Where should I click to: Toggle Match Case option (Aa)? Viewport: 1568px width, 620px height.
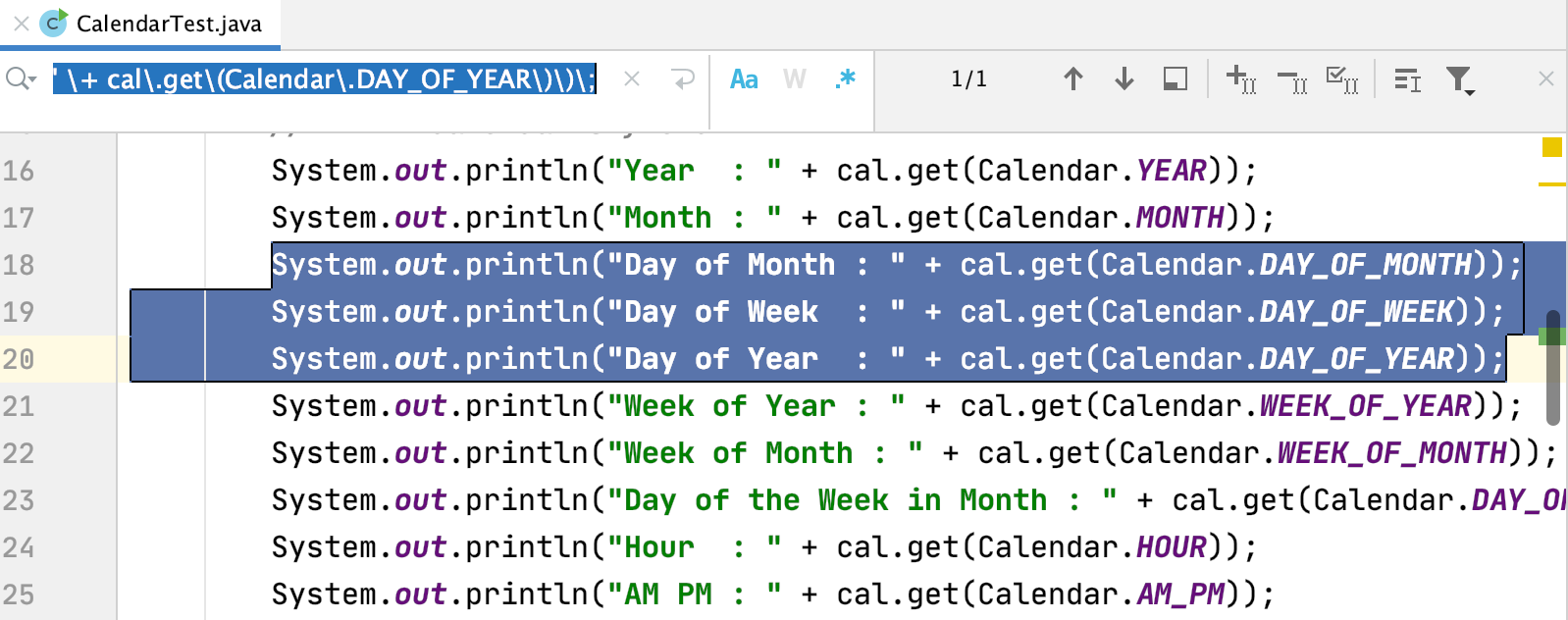pos(744,79)
